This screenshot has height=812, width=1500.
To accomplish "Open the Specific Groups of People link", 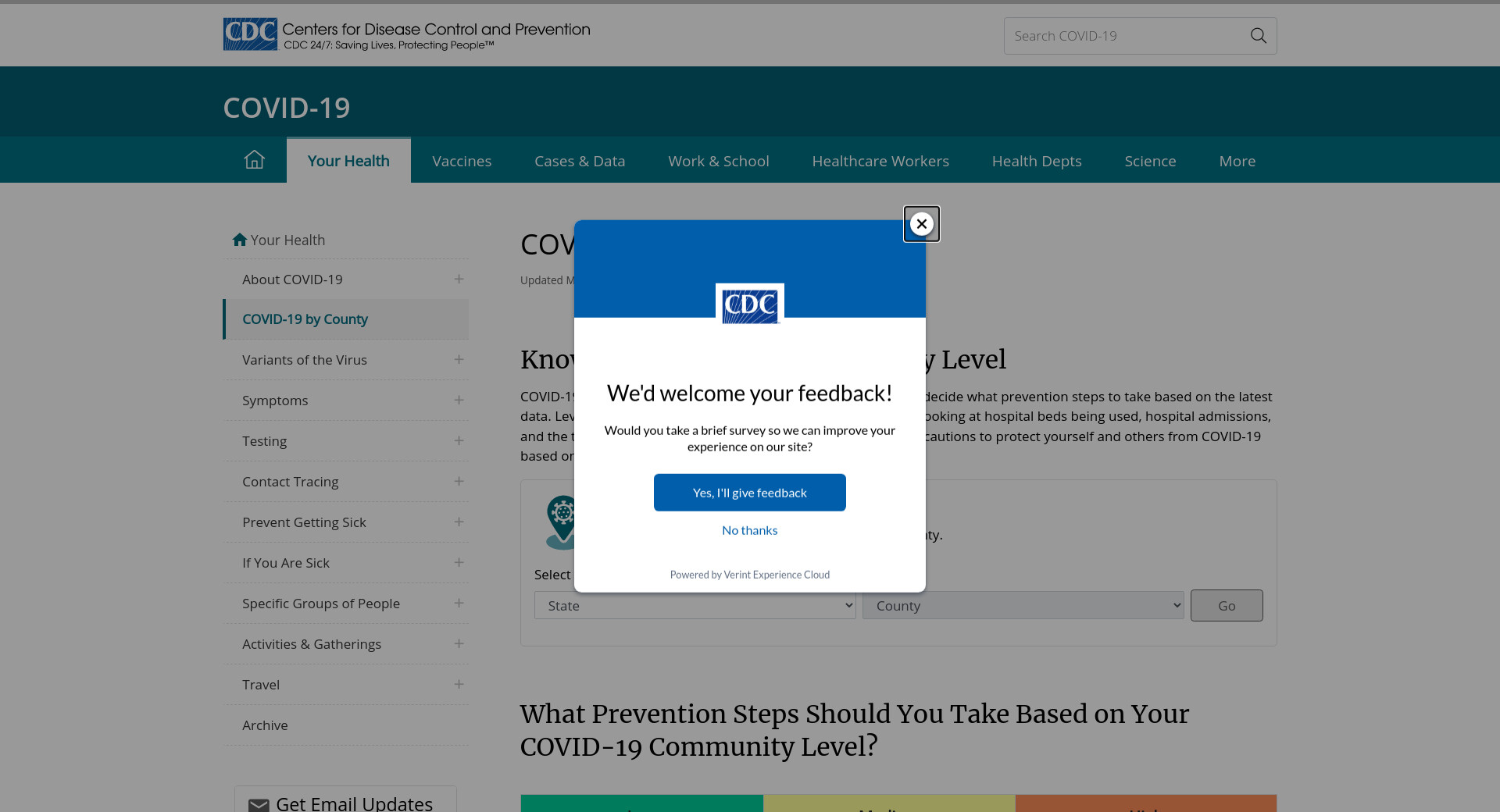I will click(x=321, y=604).
